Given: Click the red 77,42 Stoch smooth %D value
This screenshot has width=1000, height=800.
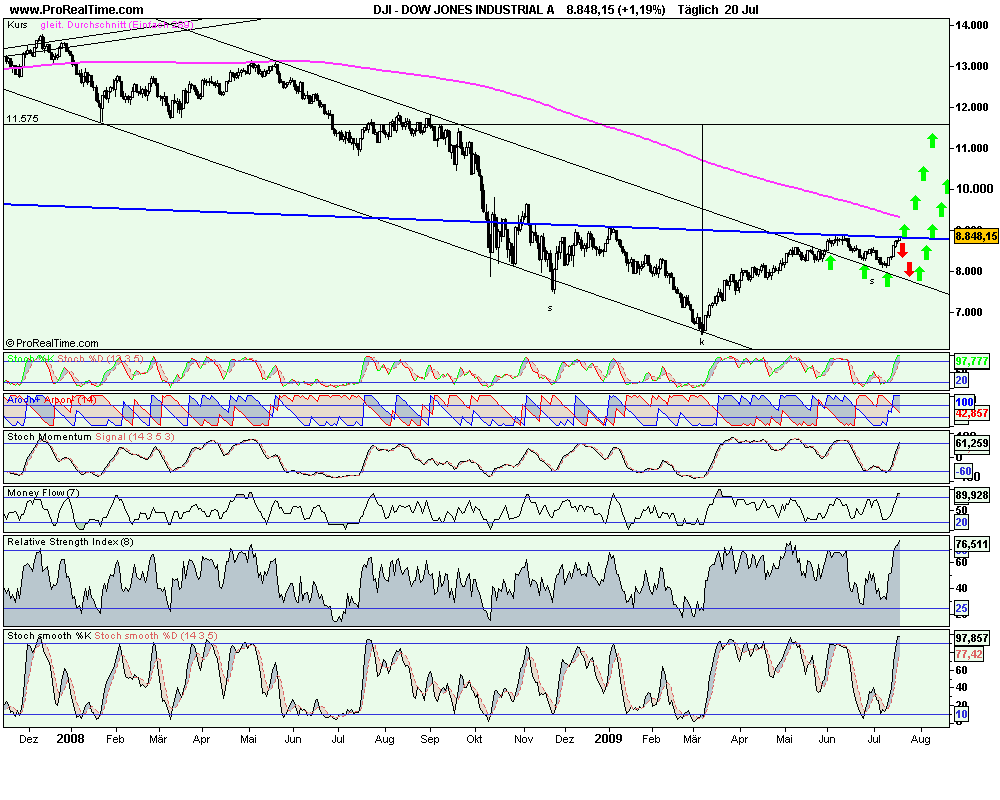Looking at the screenshot, I should (x=969, y=655).
